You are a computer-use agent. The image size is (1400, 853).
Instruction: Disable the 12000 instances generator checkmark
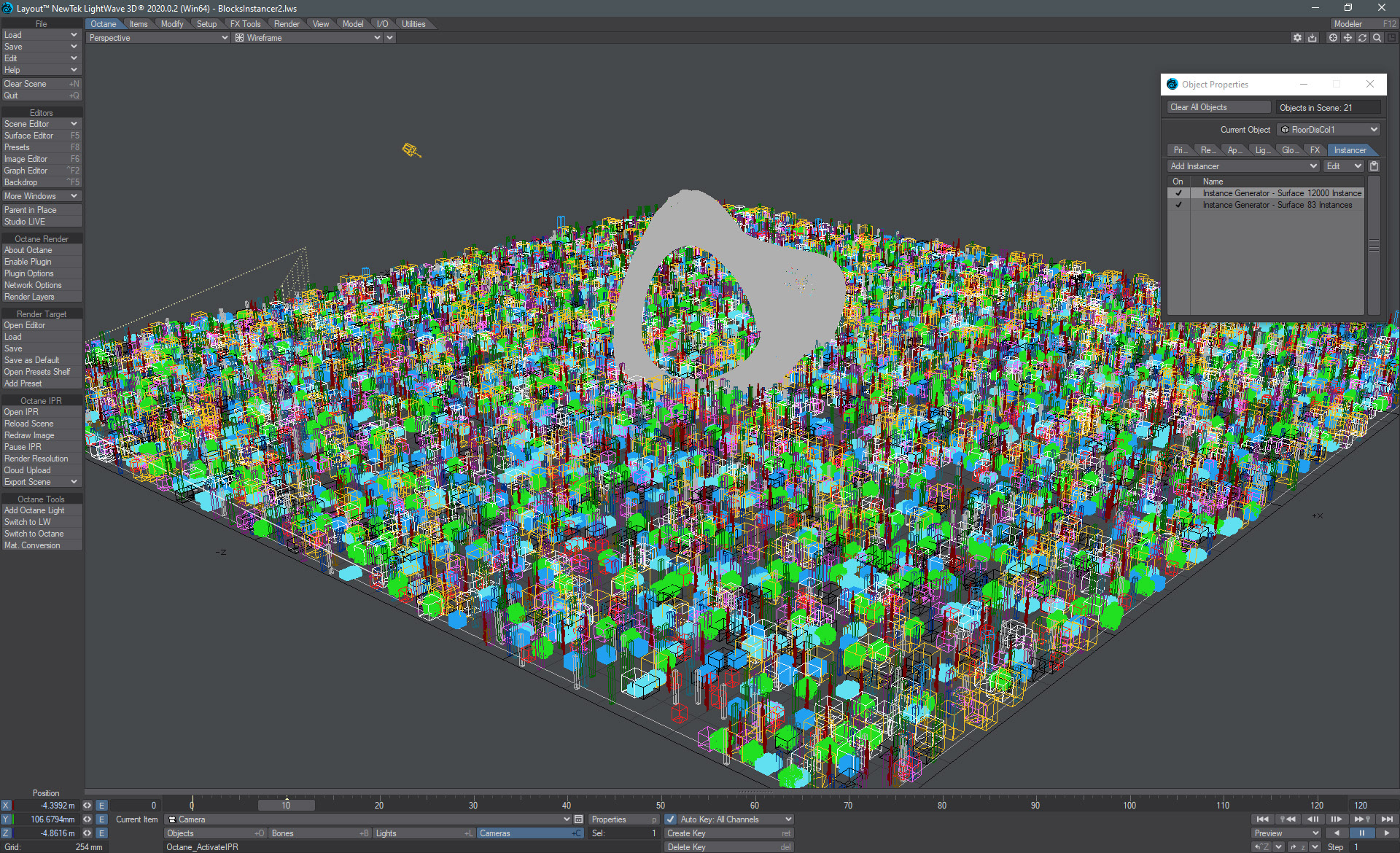1178,193
